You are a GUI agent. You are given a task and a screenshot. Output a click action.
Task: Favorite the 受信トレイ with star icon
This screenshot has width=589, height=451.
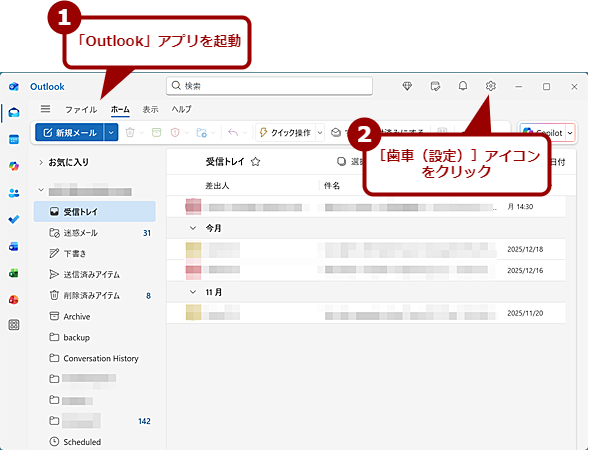tap(255, 162)
